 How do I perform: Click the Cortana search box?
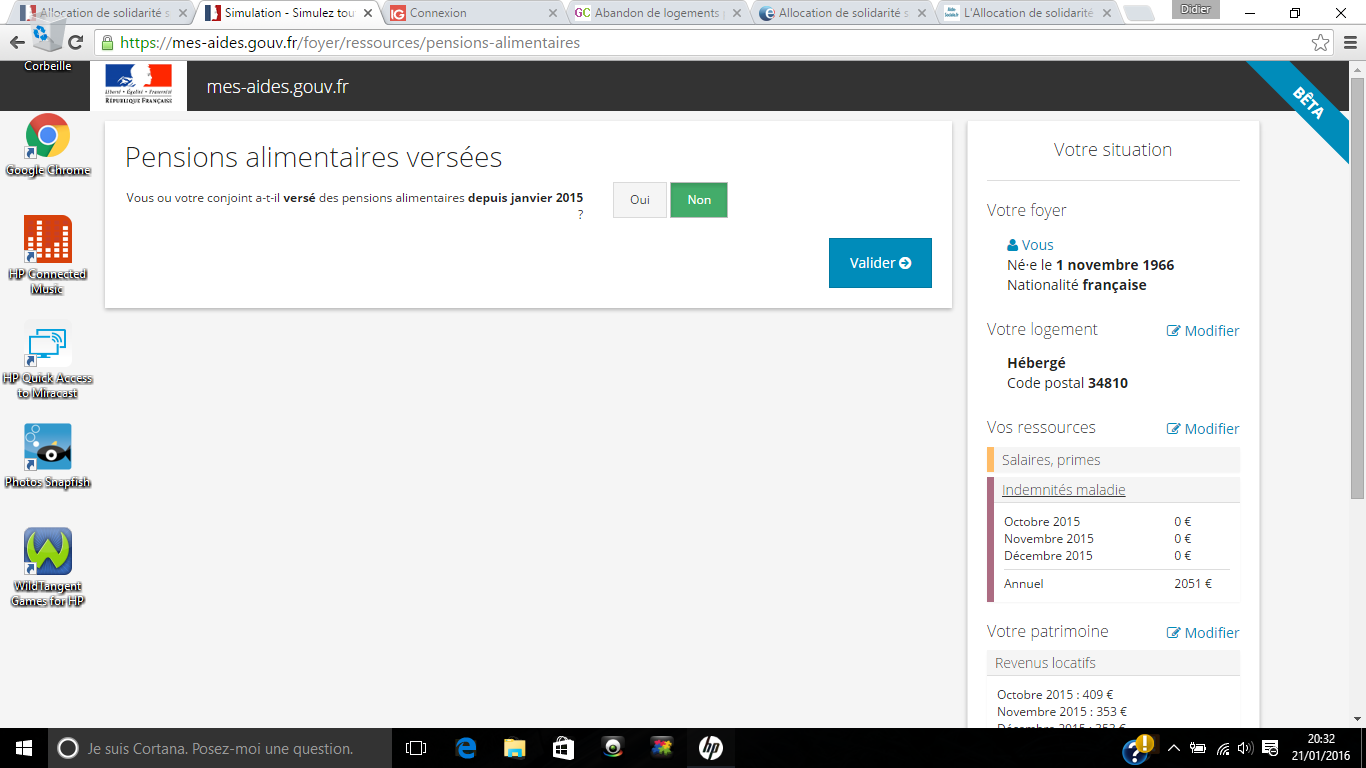point(220,748)
